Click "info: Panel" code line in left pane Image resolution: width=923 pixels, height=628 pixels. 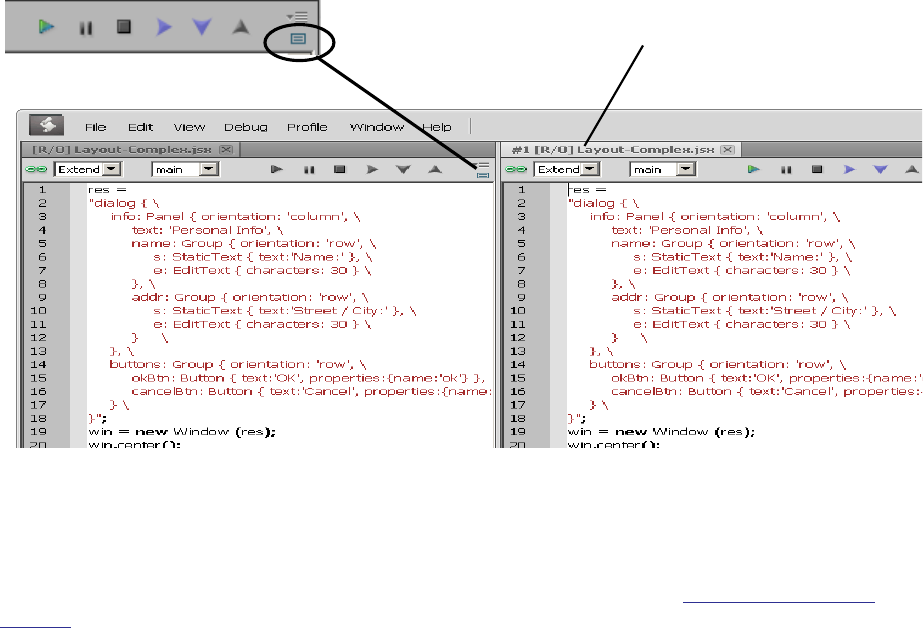235,217
